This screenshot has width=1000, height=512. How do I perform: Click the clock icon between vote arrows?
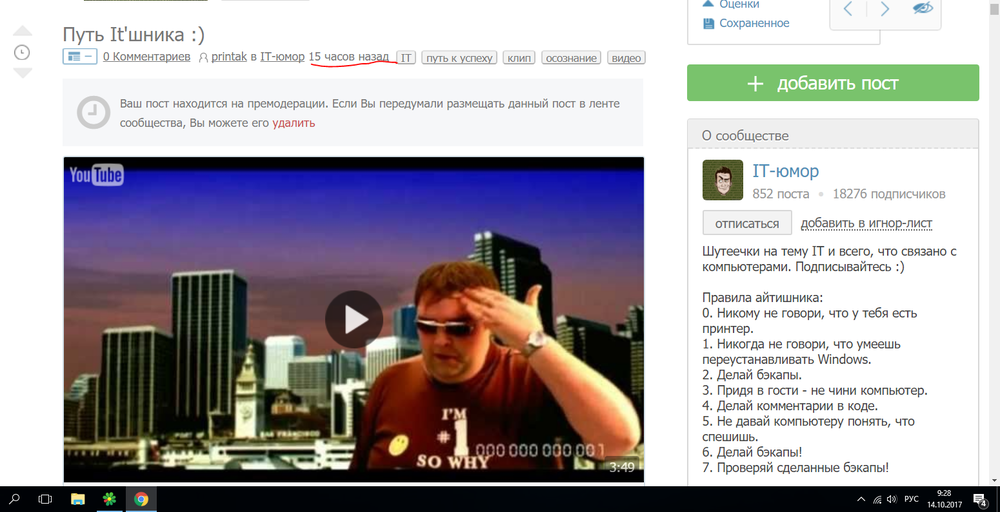(x=22, y=52)
